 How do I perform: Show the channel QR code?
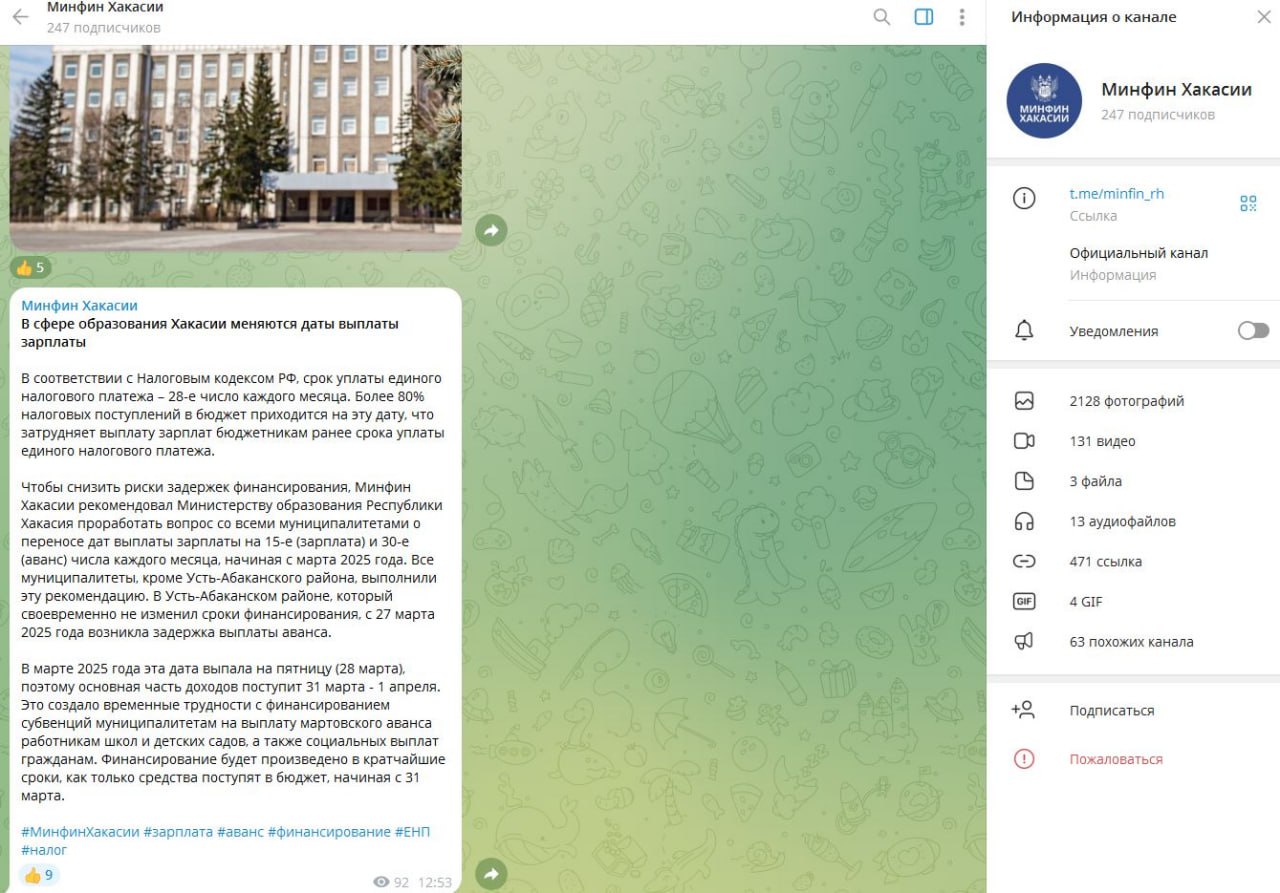[1248, 204]
